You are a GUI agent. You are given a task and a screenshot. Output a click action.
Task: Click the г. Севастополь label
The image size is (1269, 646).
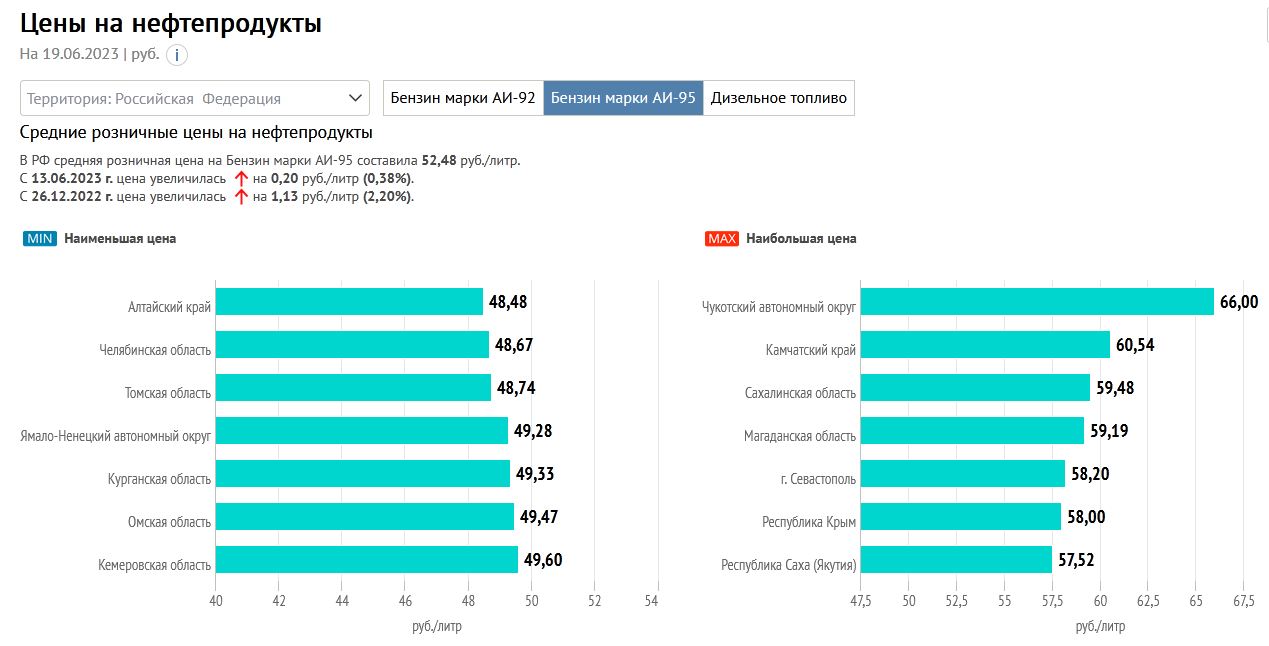click(817, 479)
